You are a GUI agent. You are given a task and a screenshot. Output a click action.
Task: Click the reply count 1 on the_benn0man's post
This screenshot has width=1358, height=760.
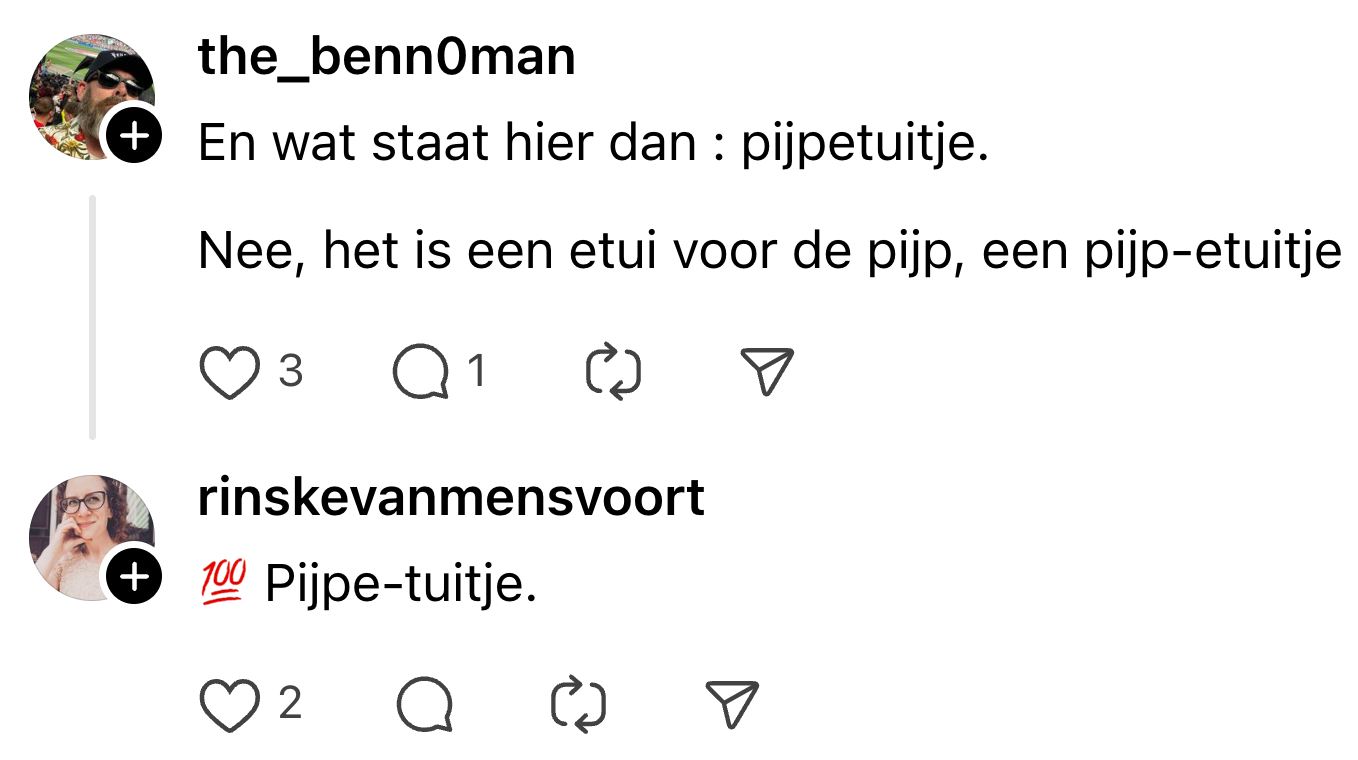click(477, 372)
